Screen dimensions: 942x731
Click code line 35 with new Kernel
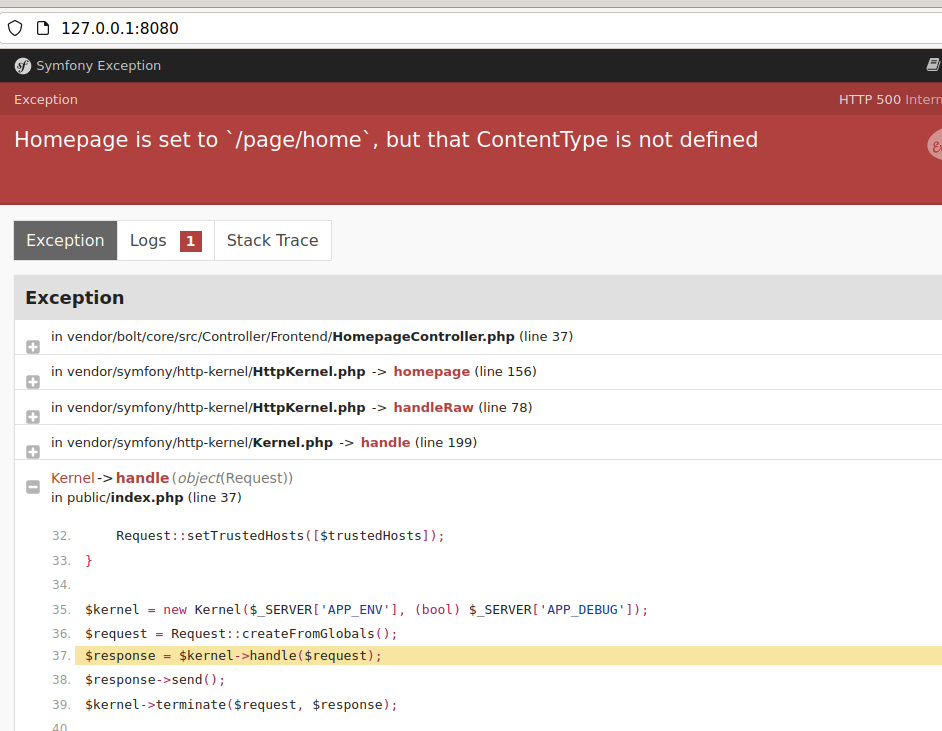(x=366, y=610)
